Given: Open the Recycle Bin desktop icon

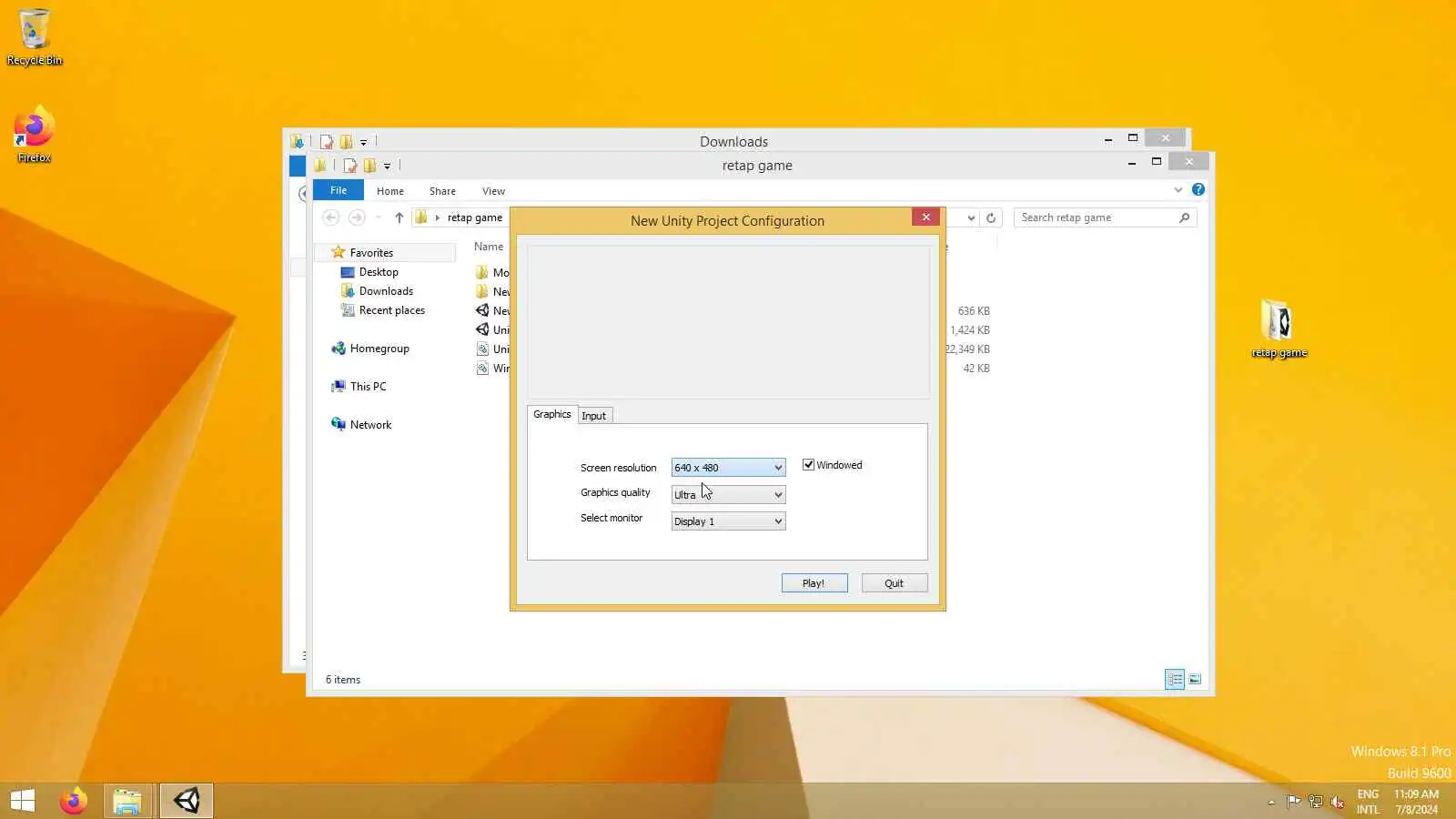Looking at the screenshot, I should [x=35, y=37].
